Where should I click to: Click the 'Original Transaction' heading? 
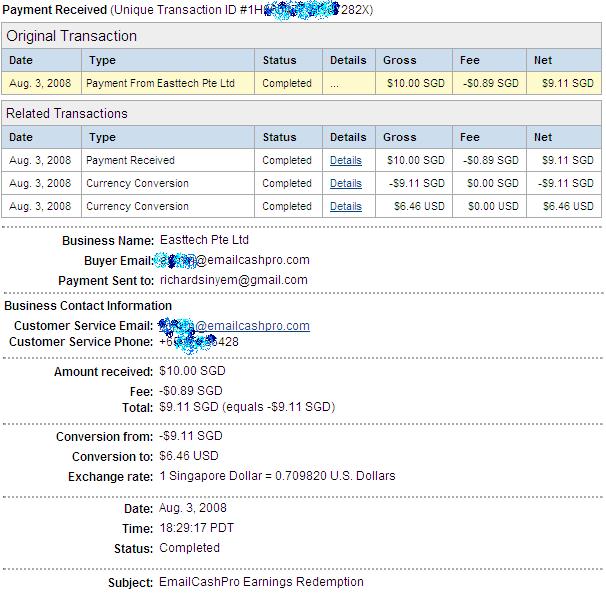71,36
